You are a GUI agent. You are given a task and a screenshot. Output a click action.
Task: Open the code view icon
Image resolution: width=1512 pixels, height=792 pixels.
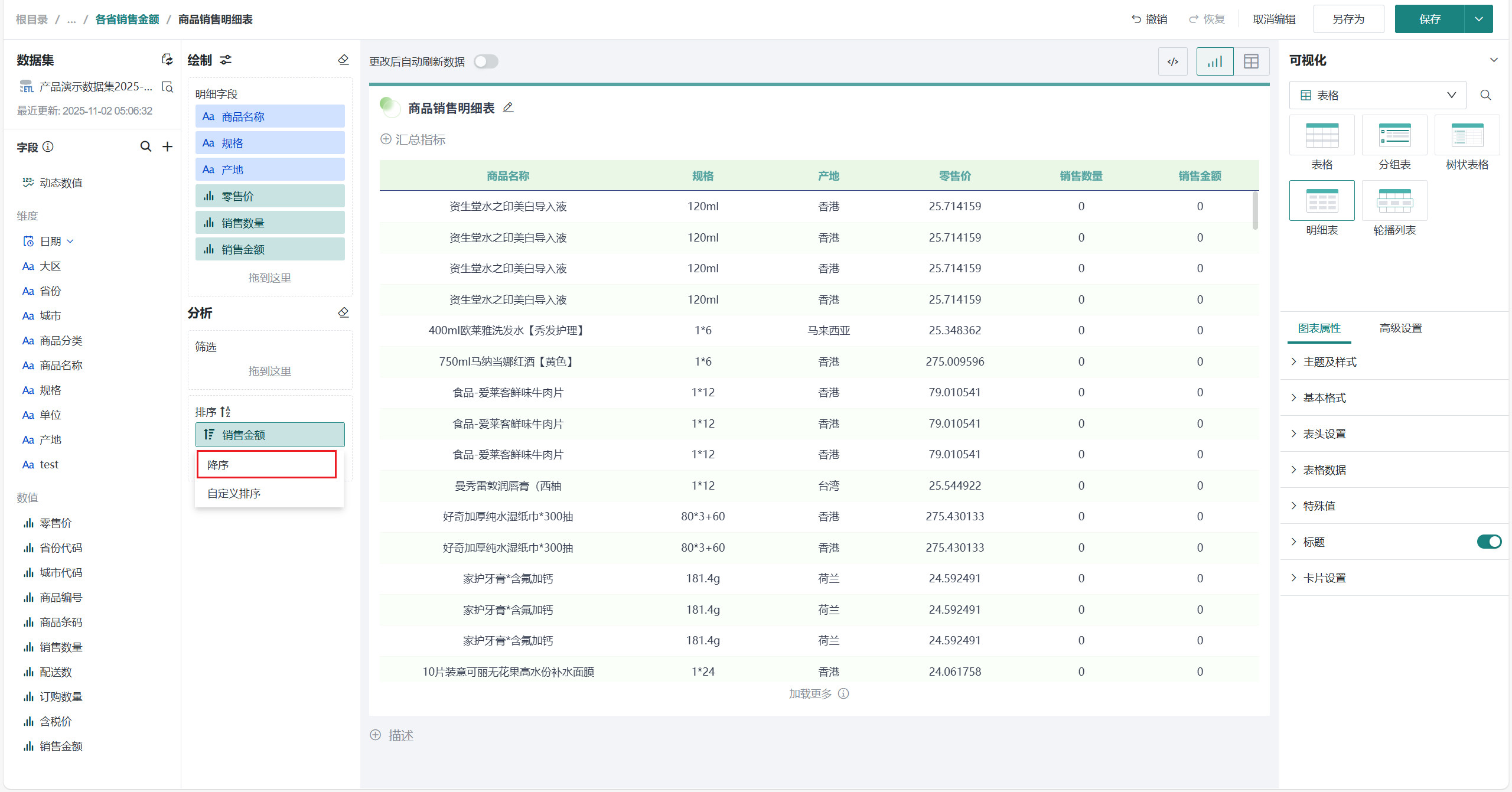point(1172,61)
